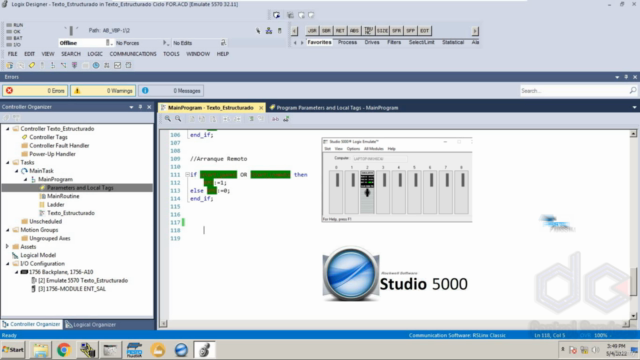
Task: Collapse the line 111 if-block fold marker
Action: tap(187, 175)
